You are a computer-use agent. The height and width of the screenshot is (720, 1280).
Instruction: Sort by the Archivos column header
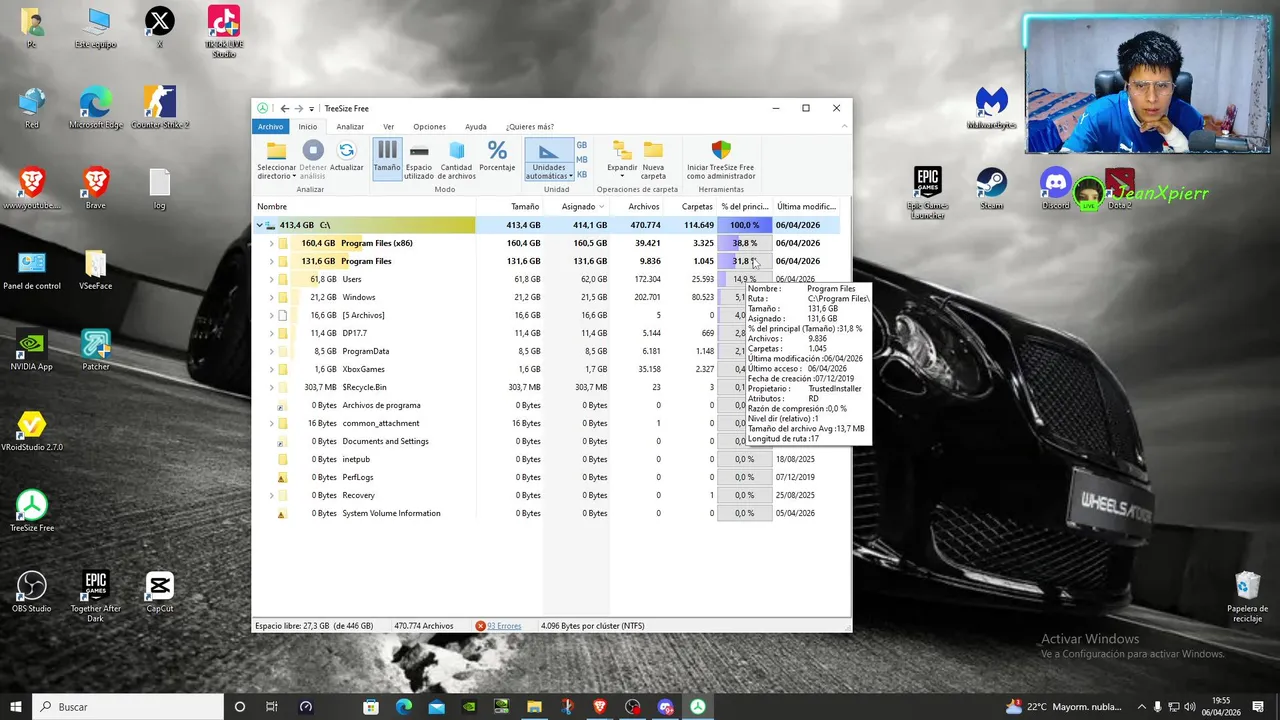point(638,207)
